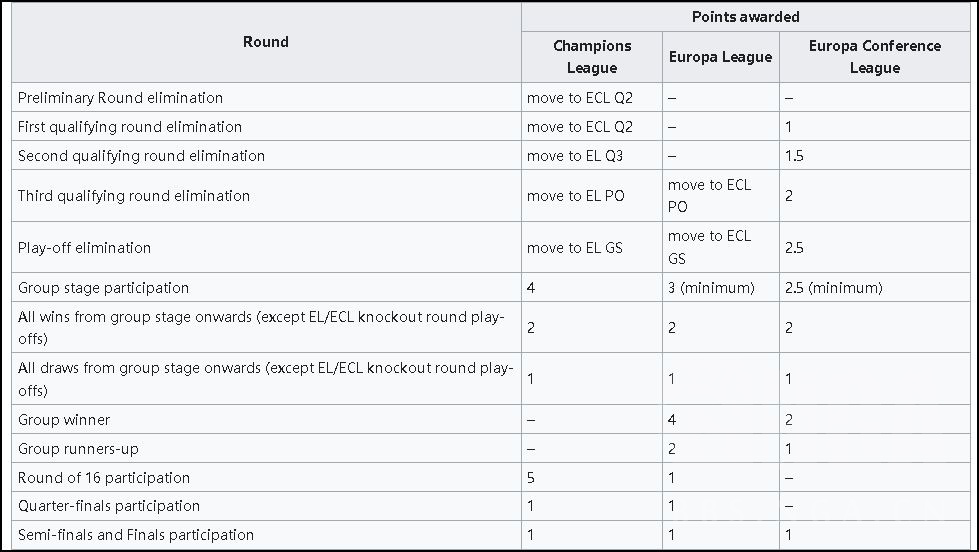Select the Round of 16 participation label
Screen dimensions: 979x552
point(104,478)
